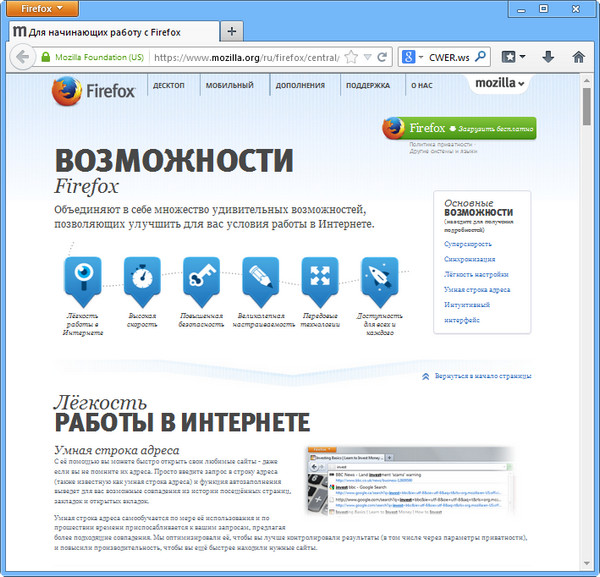The image size is (600, 577).
Task: Bookmark this page with the star icon
Action: pyautogui.click(x=351, y=57)
